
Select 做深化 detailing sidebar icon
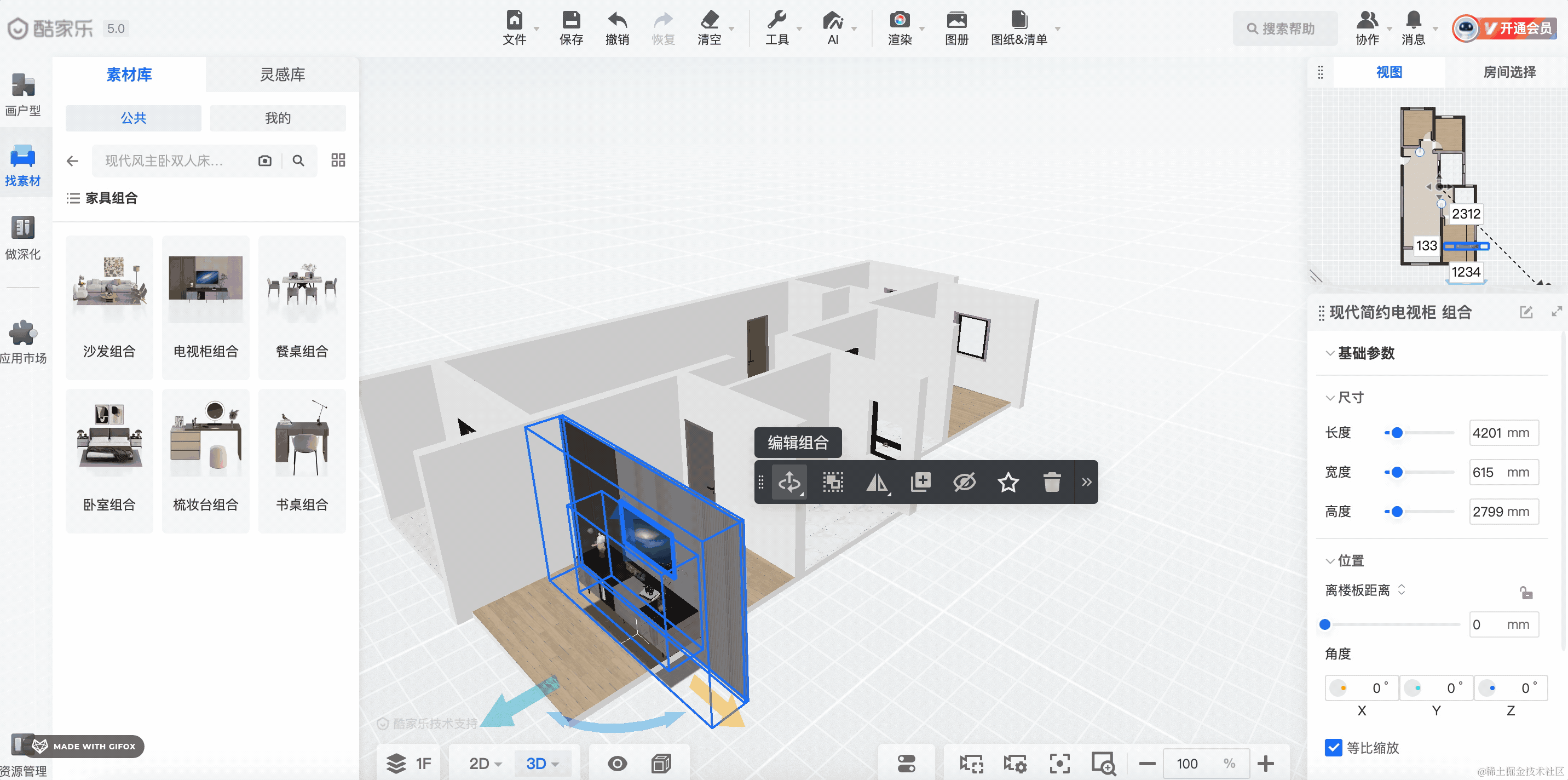(x=23, y=228)
